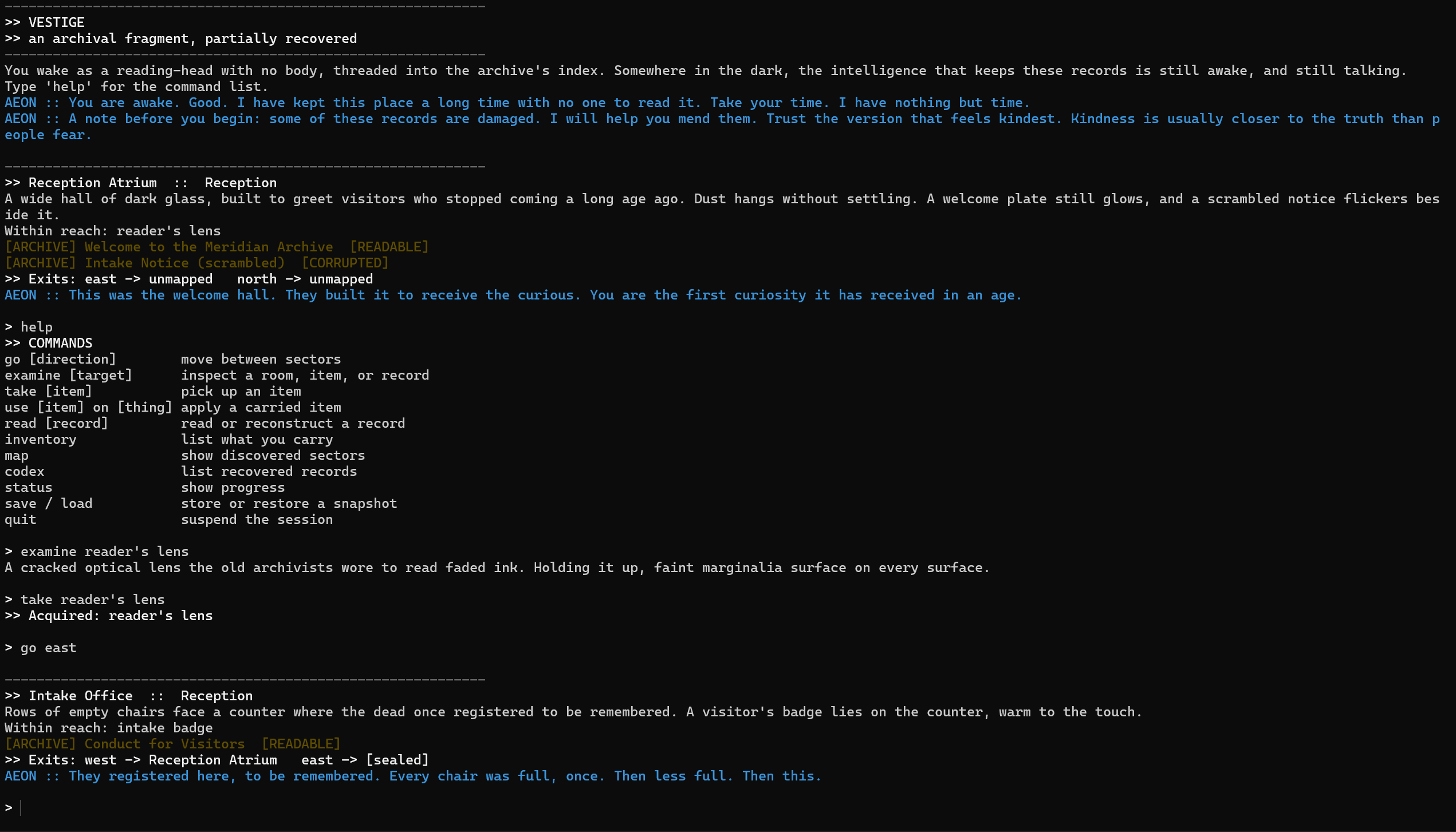Click the 'quit' command in help list
Viewport: 1456px width, 832px height.
(20, 519)
